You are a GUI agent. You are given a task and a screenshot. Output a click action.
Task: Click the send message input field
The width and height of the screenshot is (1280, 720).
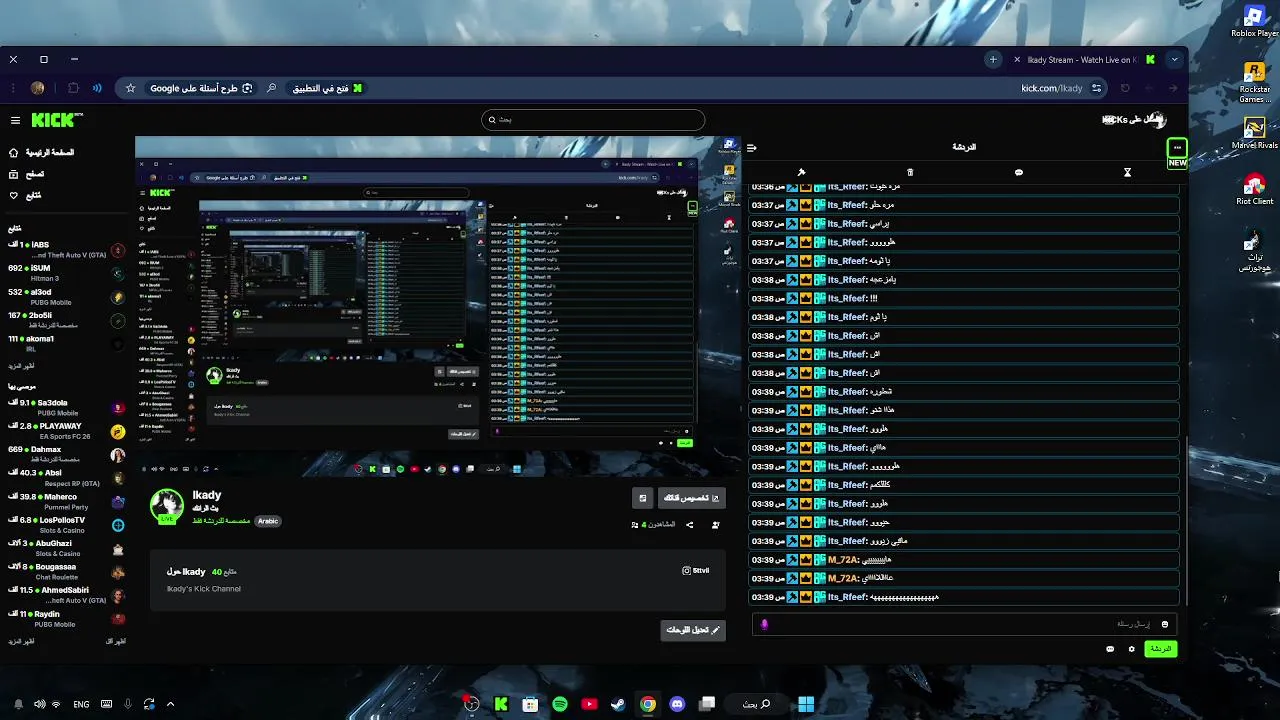[965, 625]
